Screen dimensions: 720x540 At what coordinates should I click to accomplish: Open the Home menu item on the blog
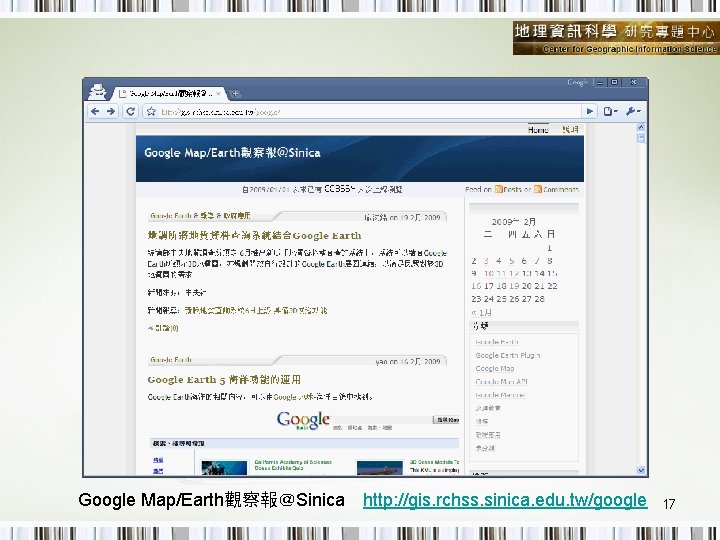click(x=538, y=130)
